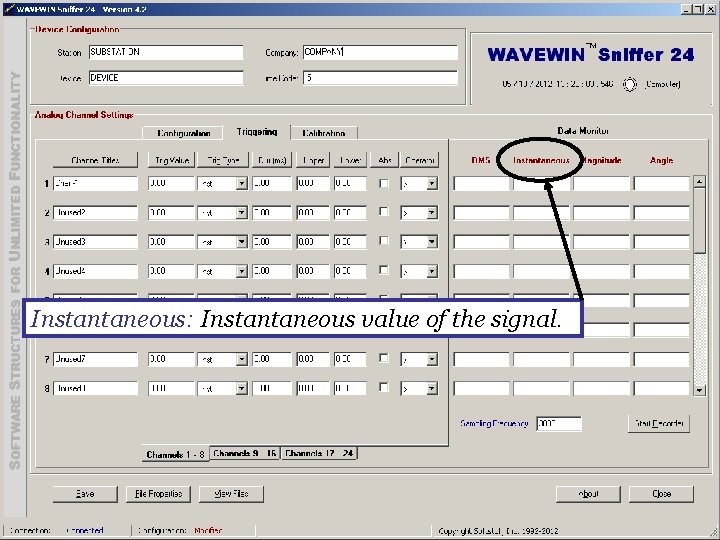Open the Operand dropdown in channel 4 row
Image resolution: width=720 pixels, height=540 pixels.
coord(432,271)
